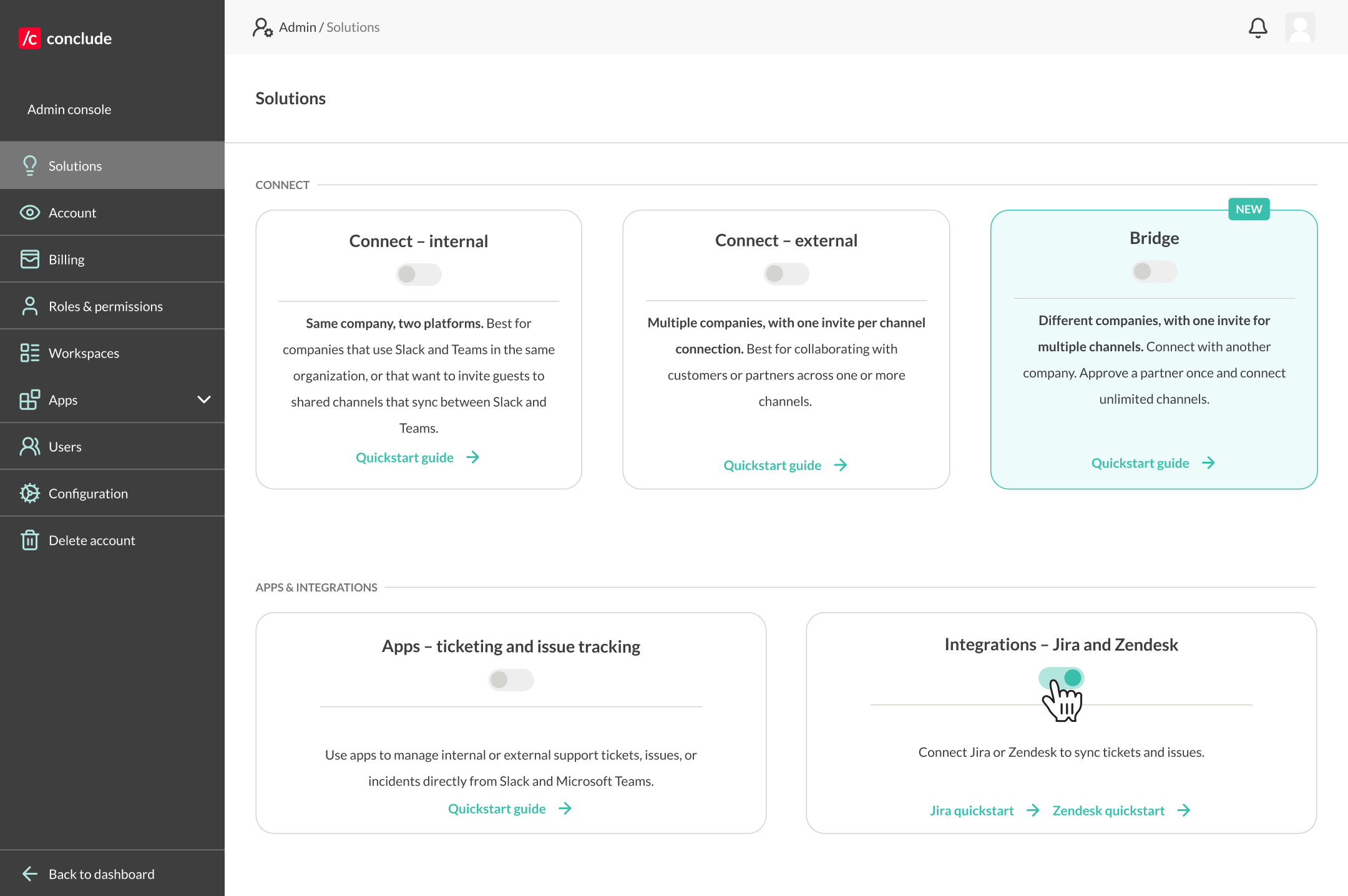Click the Delete account trash icon
This screenshot has width=1348, height=896.
click(x=29, y=540)
